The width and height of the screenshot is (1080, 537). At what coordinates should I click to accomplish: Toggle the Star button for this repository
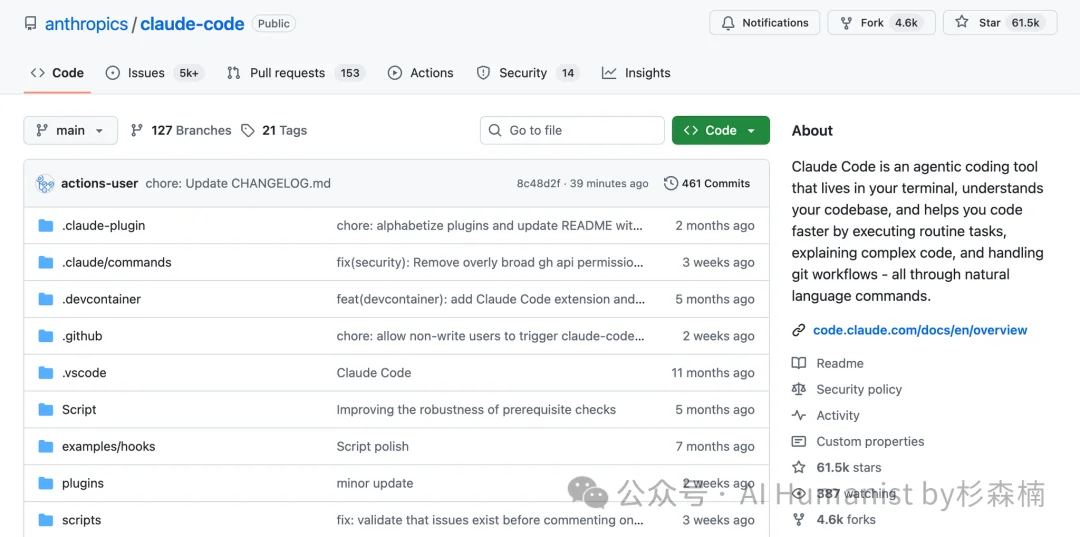coord(999,23)
